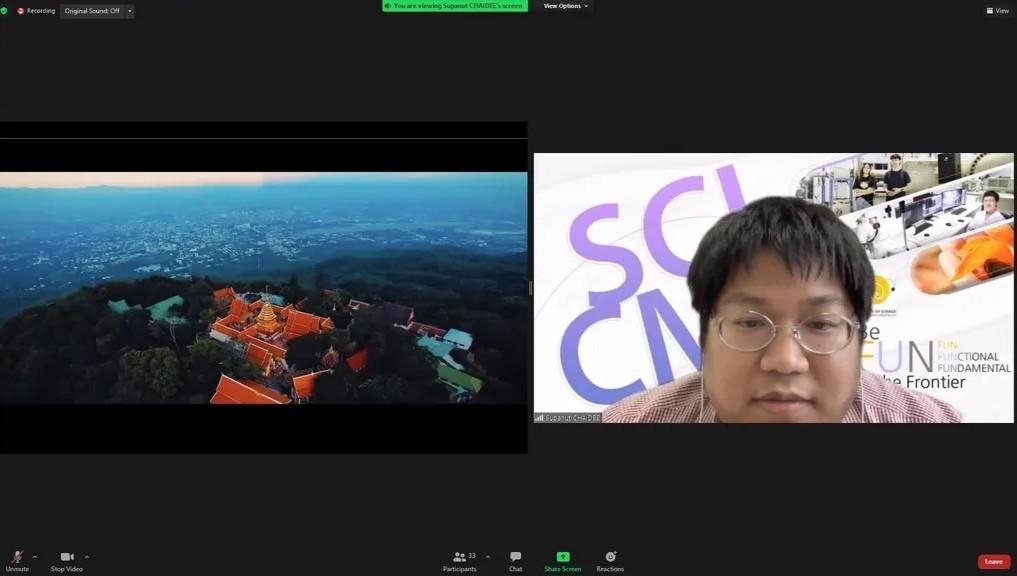Screen dimensions: 1017x576
Task: Open the Participants panel
Action: (460, 559)
